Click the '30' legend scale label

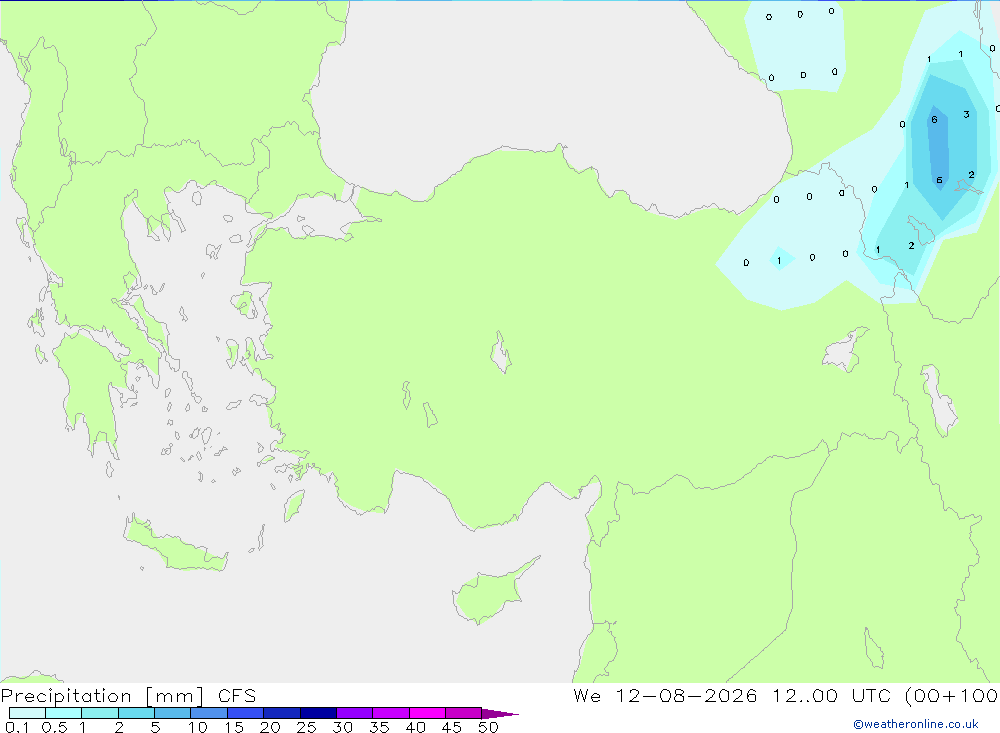pos(343,727)
